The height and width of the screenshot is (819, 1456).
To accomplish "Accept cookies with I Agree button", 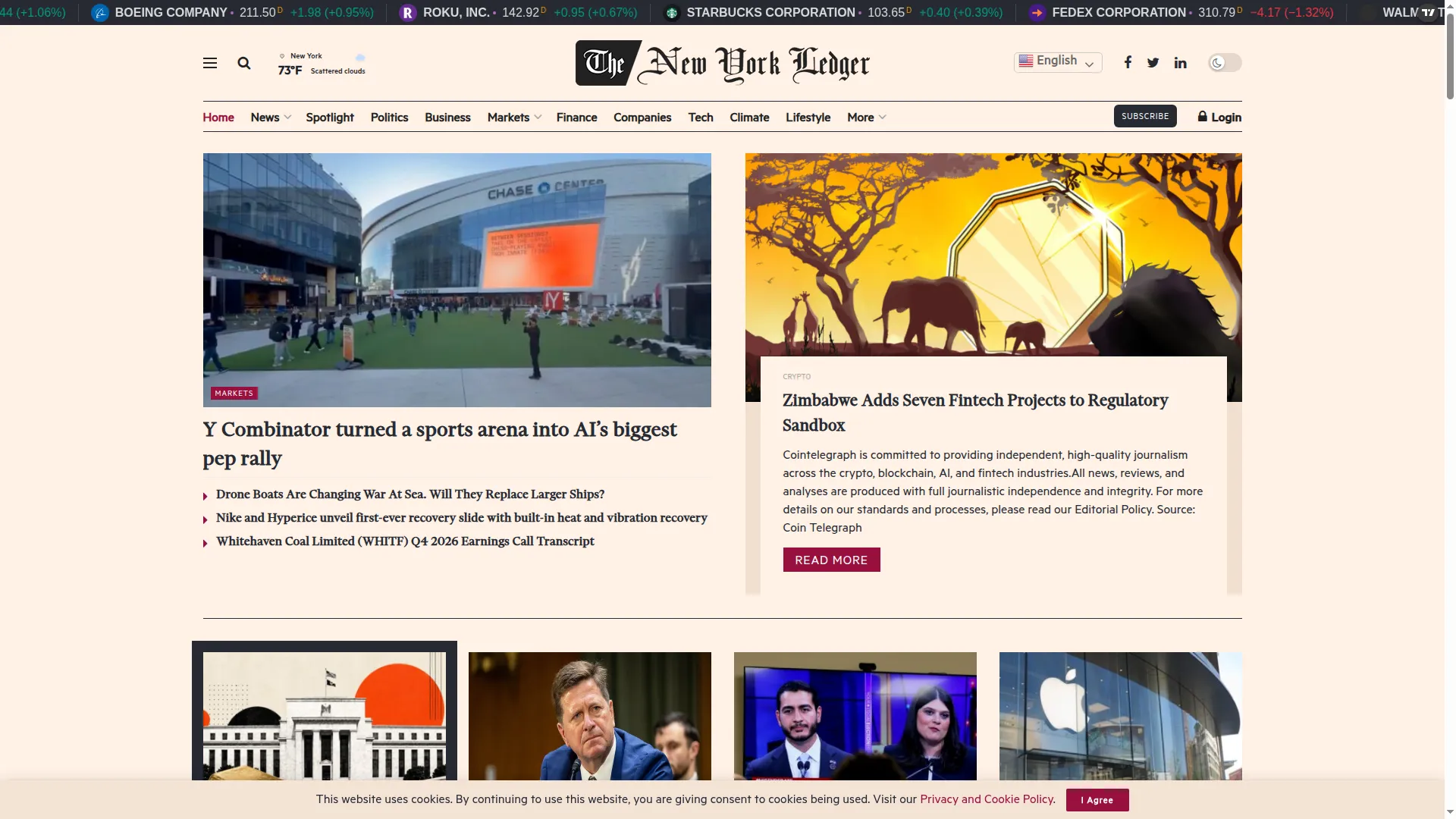I will 1097,800.
